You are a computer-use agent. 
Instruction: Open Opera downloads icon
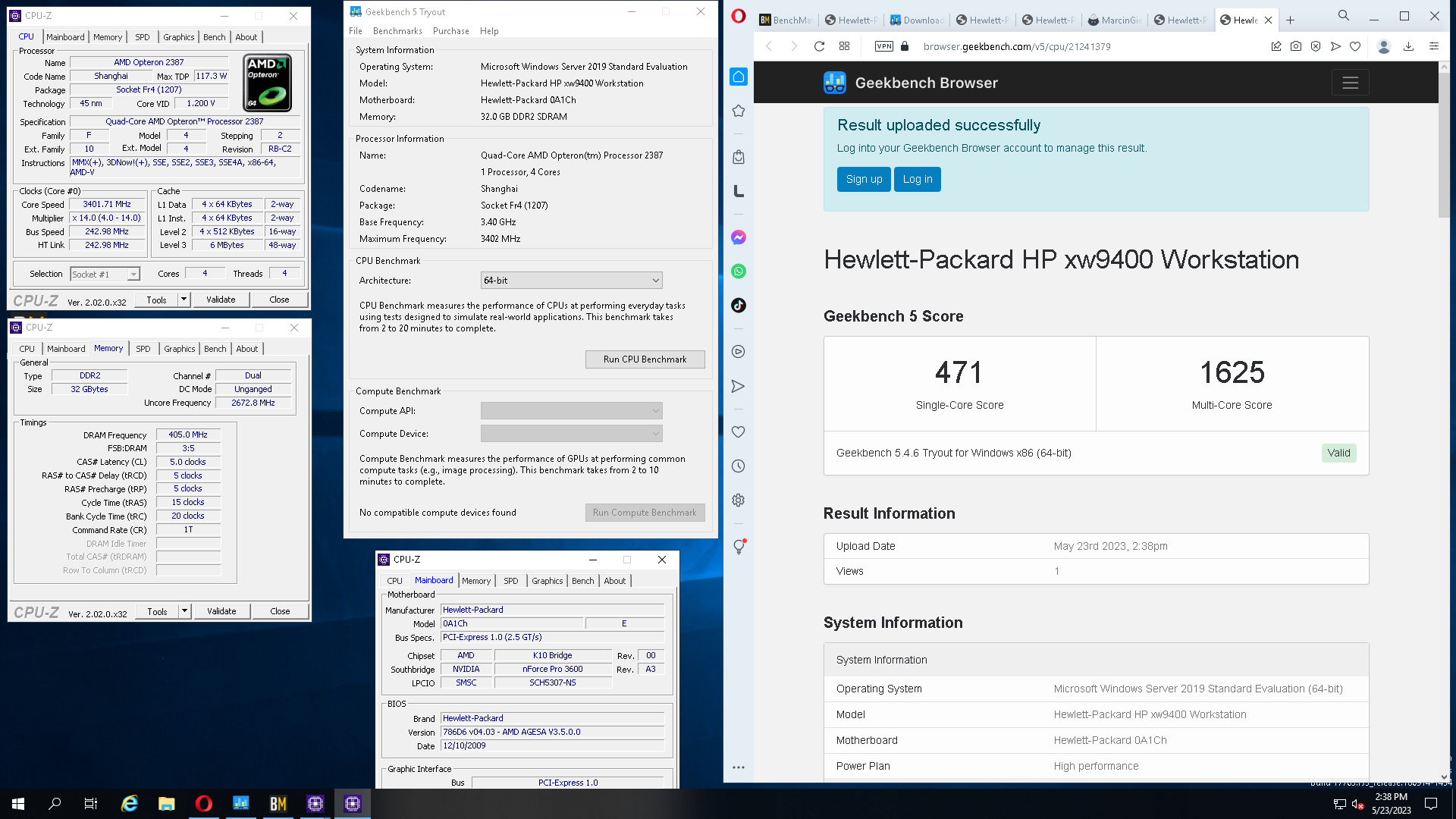pyautogui.click(x=1408, y=46)
